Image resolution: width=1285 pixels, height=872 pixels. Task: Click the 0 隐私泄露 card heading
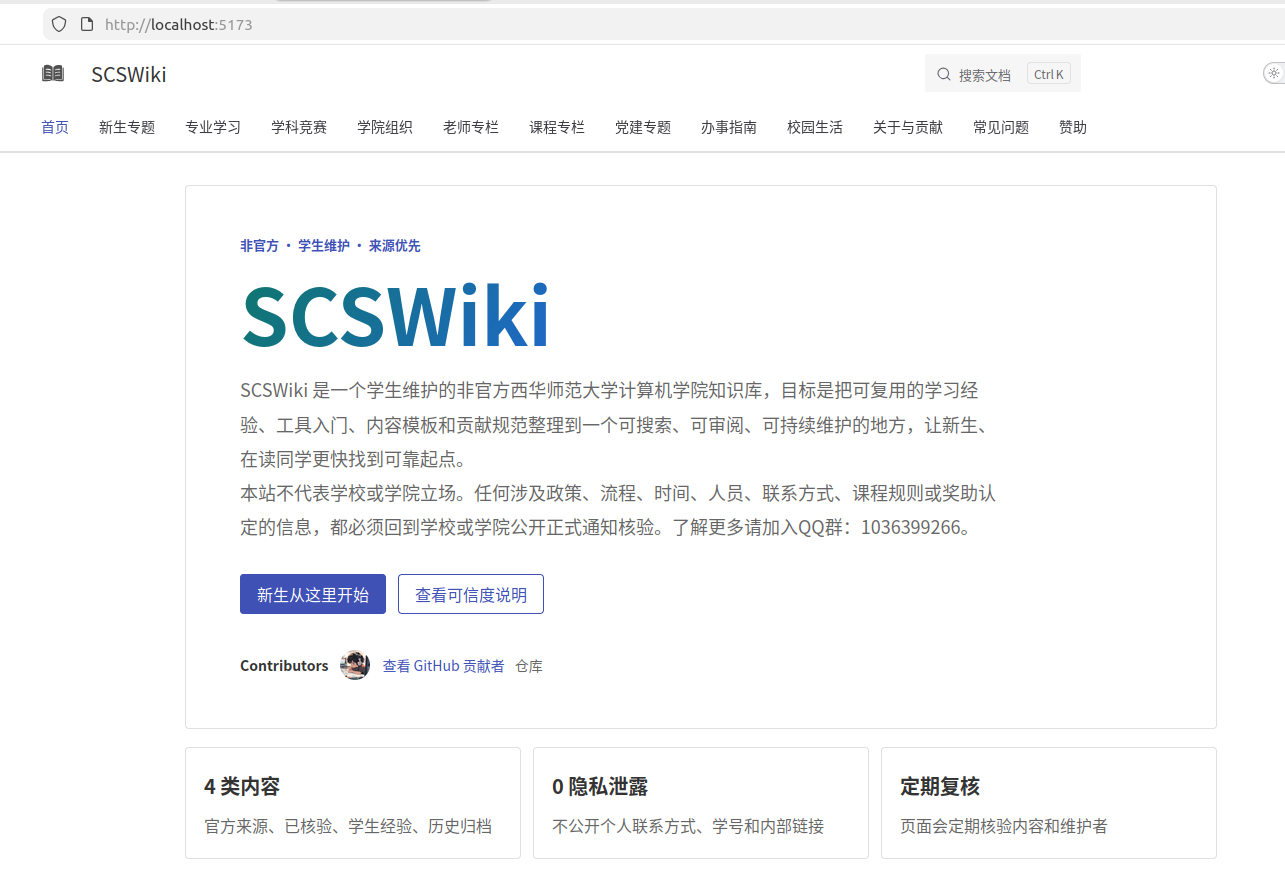(600, 787)
